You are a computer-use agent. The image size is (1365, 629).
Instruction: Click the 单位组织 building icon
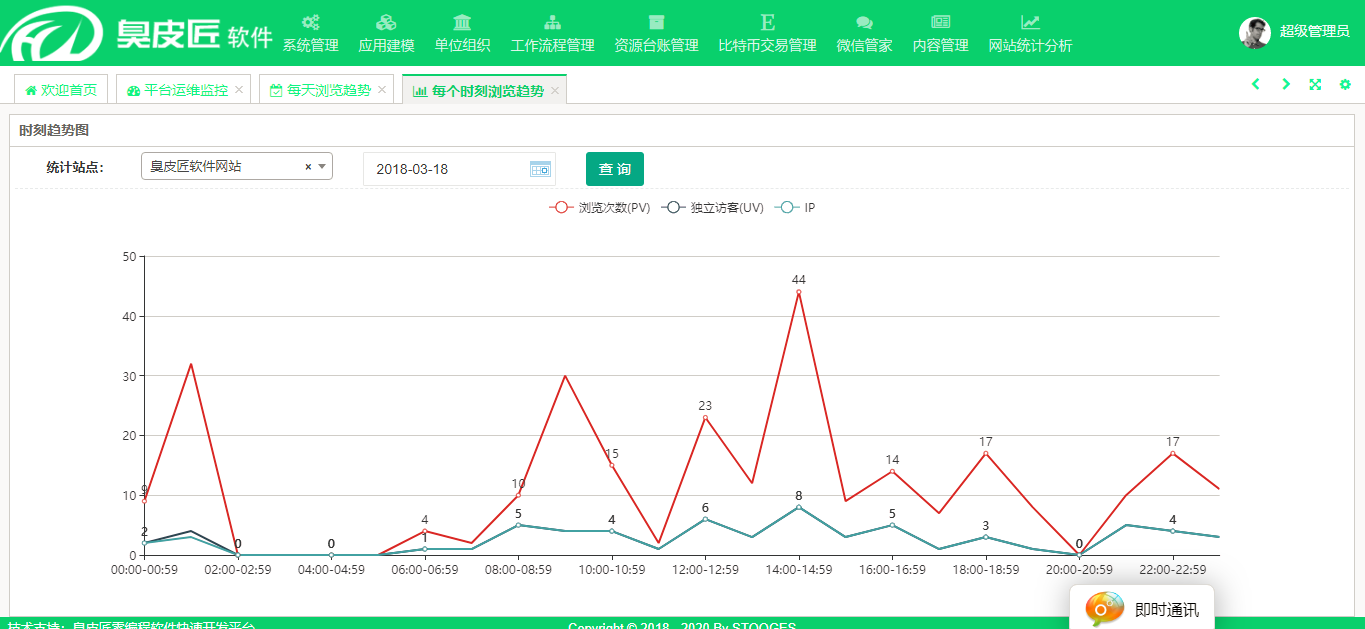point(462,22)
